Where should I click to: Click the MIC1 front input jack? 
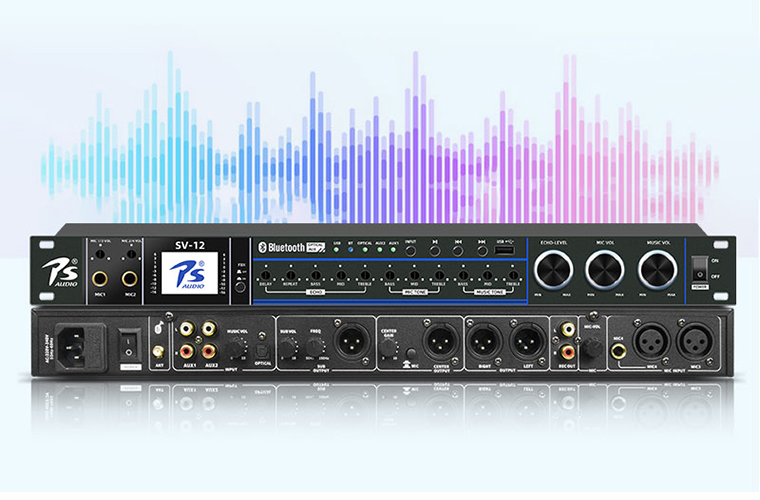point(102,280)
